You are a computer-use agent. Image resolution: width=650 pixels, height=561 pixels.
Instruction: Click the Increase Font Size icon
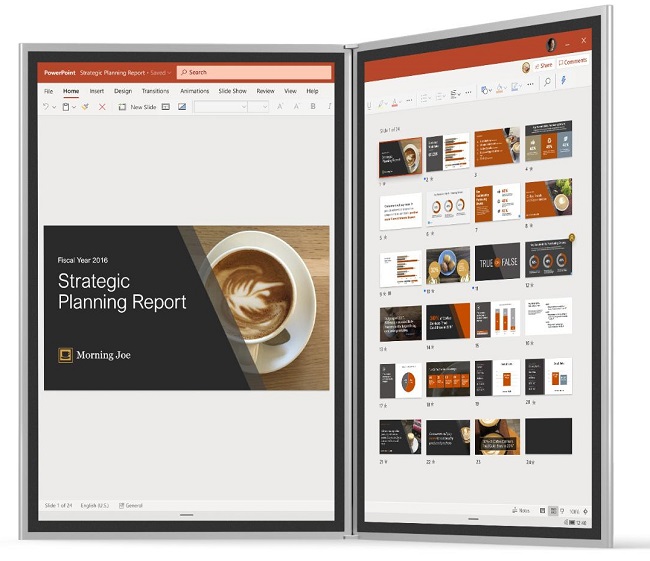(280, 107)
